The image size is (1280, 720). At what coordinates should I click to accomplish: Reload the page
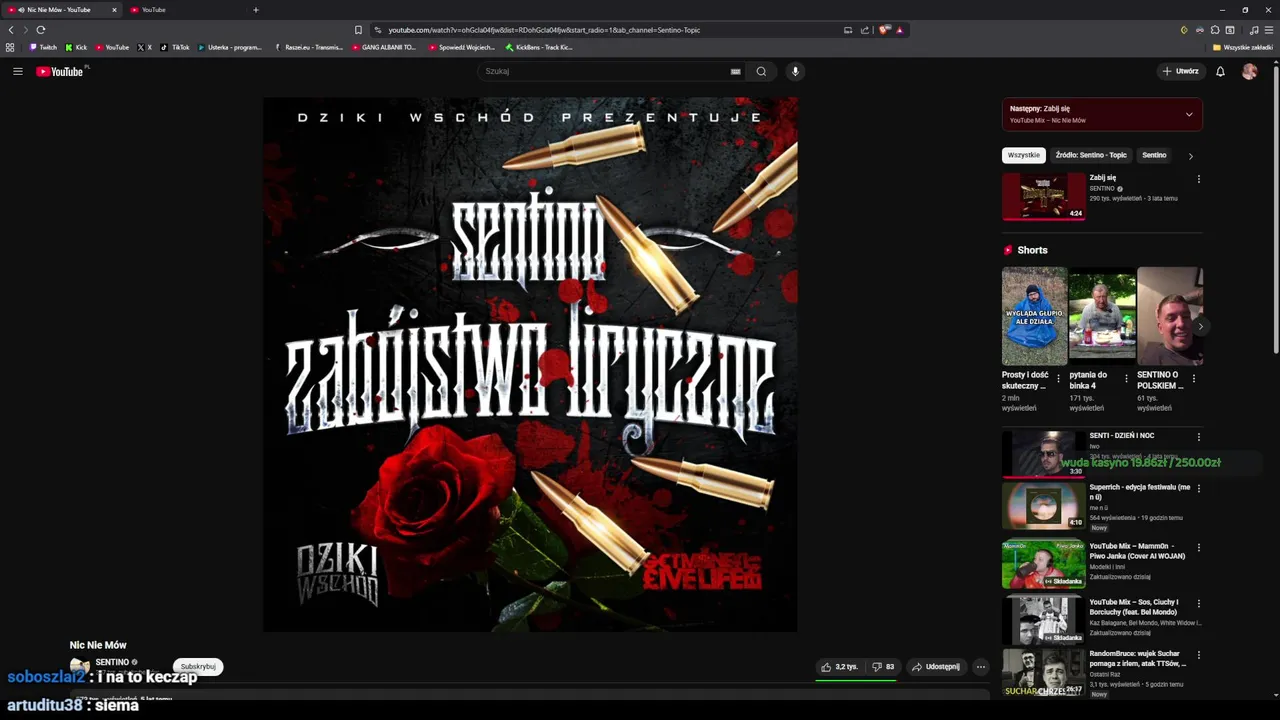[x=41, y=30]
